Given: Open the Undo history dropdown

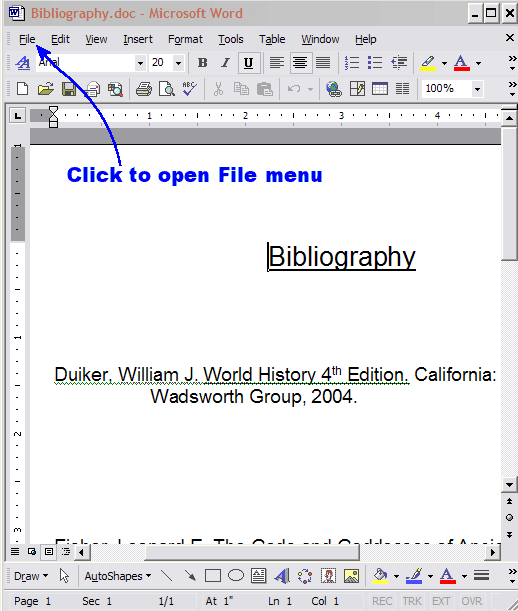Looking at the screenshot, I should (x=310, y=89).
